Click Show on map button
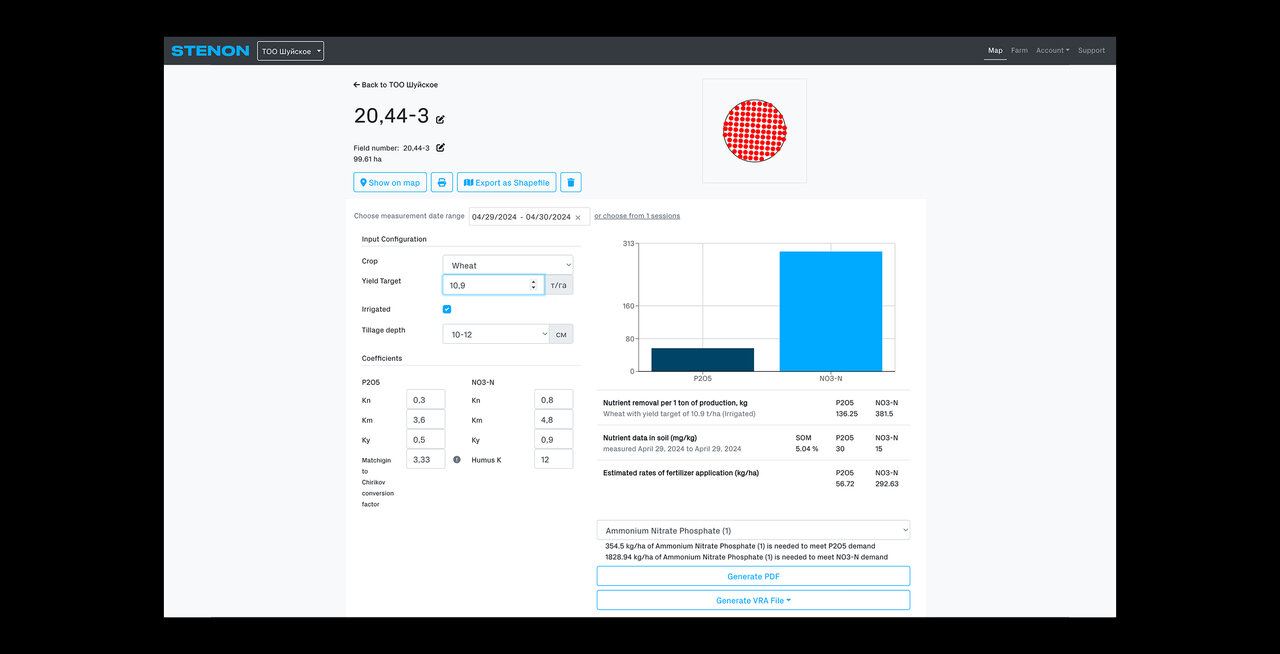The height and width of the screenshot is (654, 1280). (390, 182)
